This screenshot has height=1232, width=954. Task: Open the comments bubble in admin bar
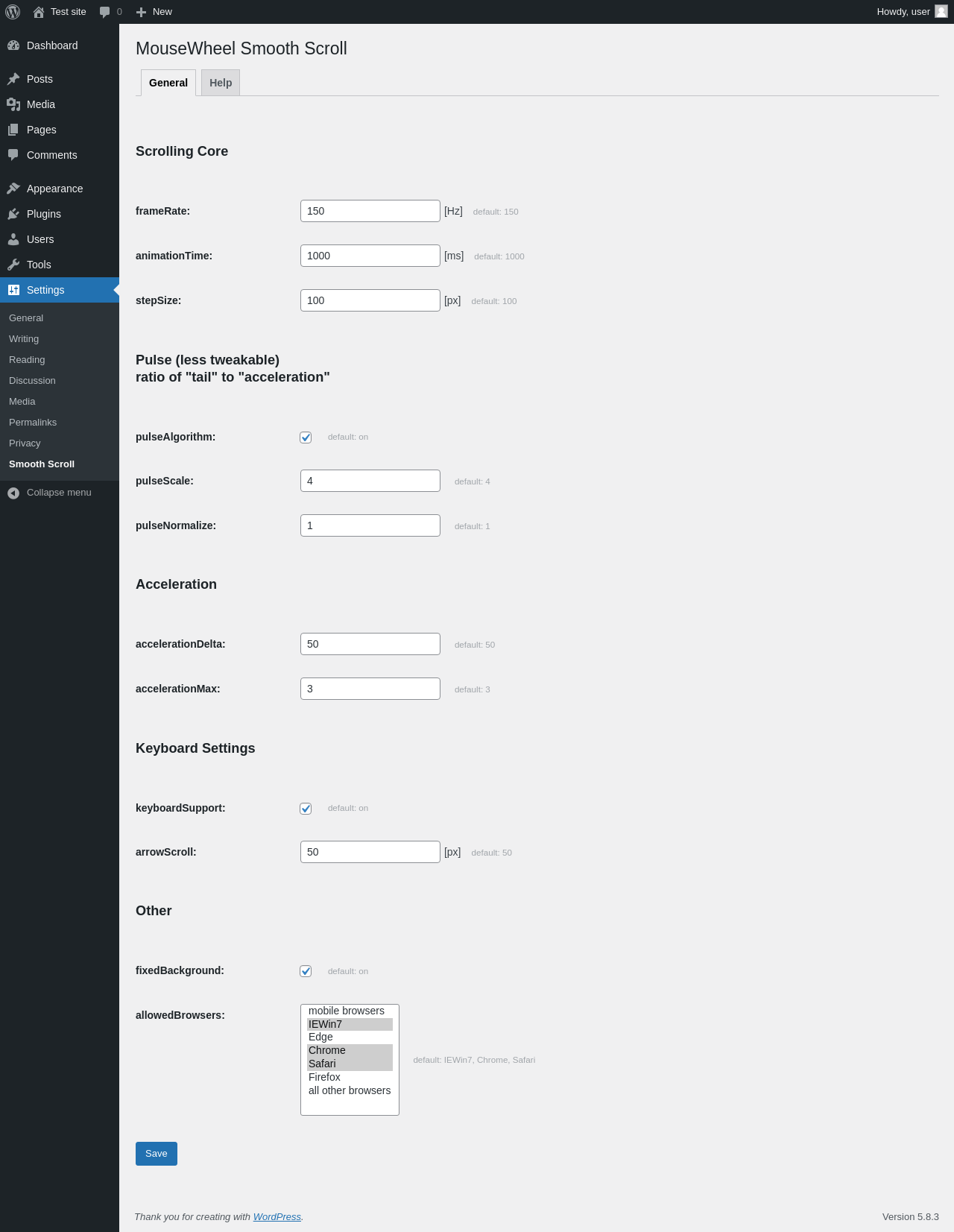tap(104, 12)
